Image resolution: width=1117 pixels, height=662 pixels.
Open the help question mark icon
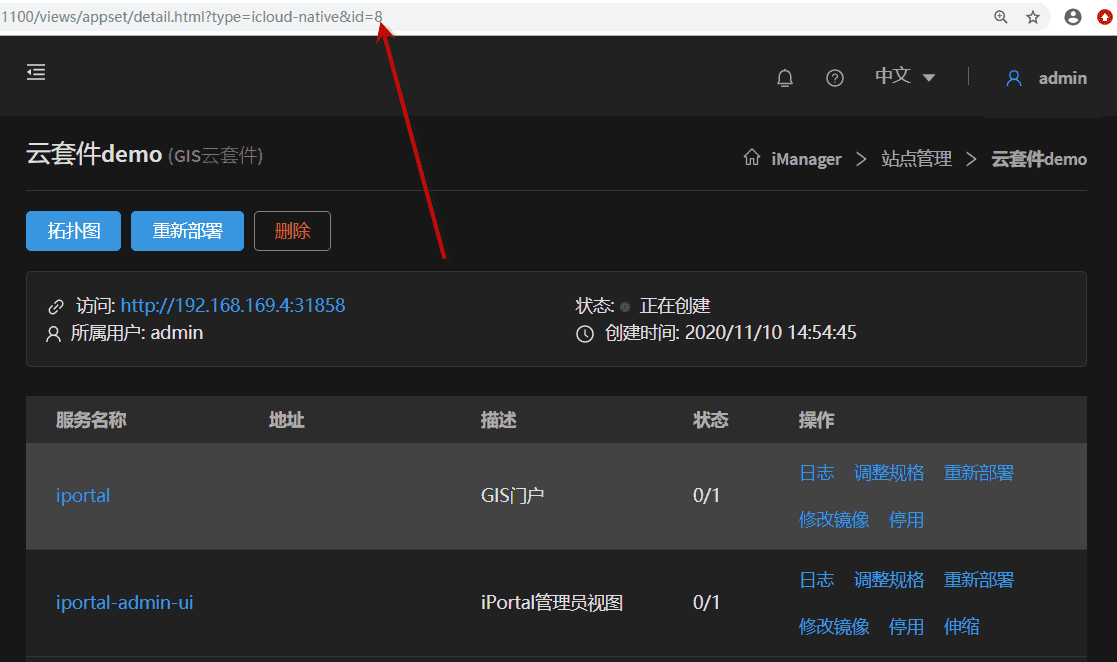click(x=835, y=78)
